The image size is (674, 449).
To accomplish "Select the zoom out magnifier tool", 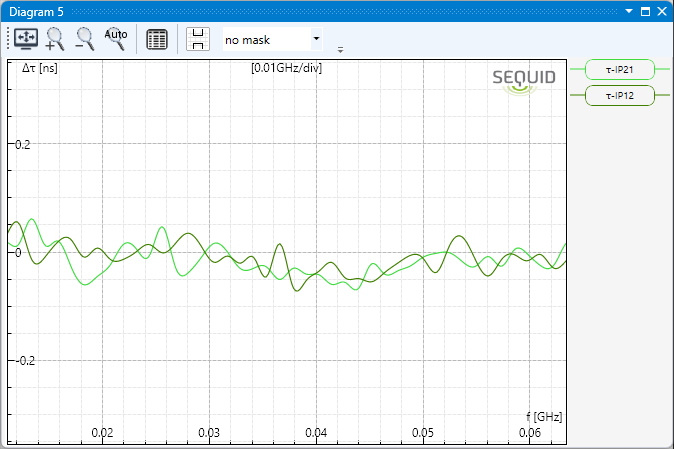I will tap(85, 39).
